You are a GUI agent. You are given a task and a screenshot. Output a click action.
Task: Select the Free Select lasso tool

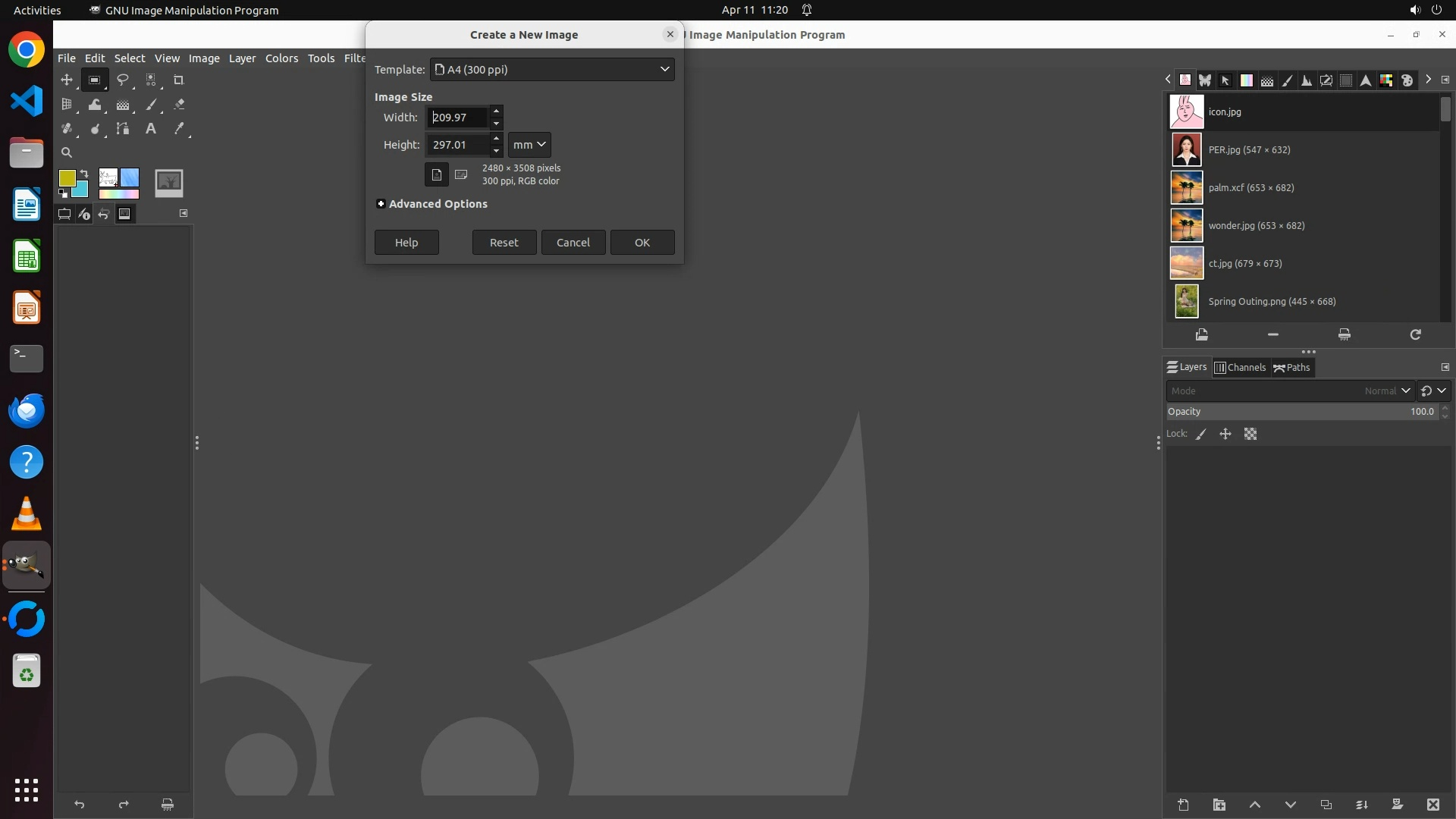(122, 80)
